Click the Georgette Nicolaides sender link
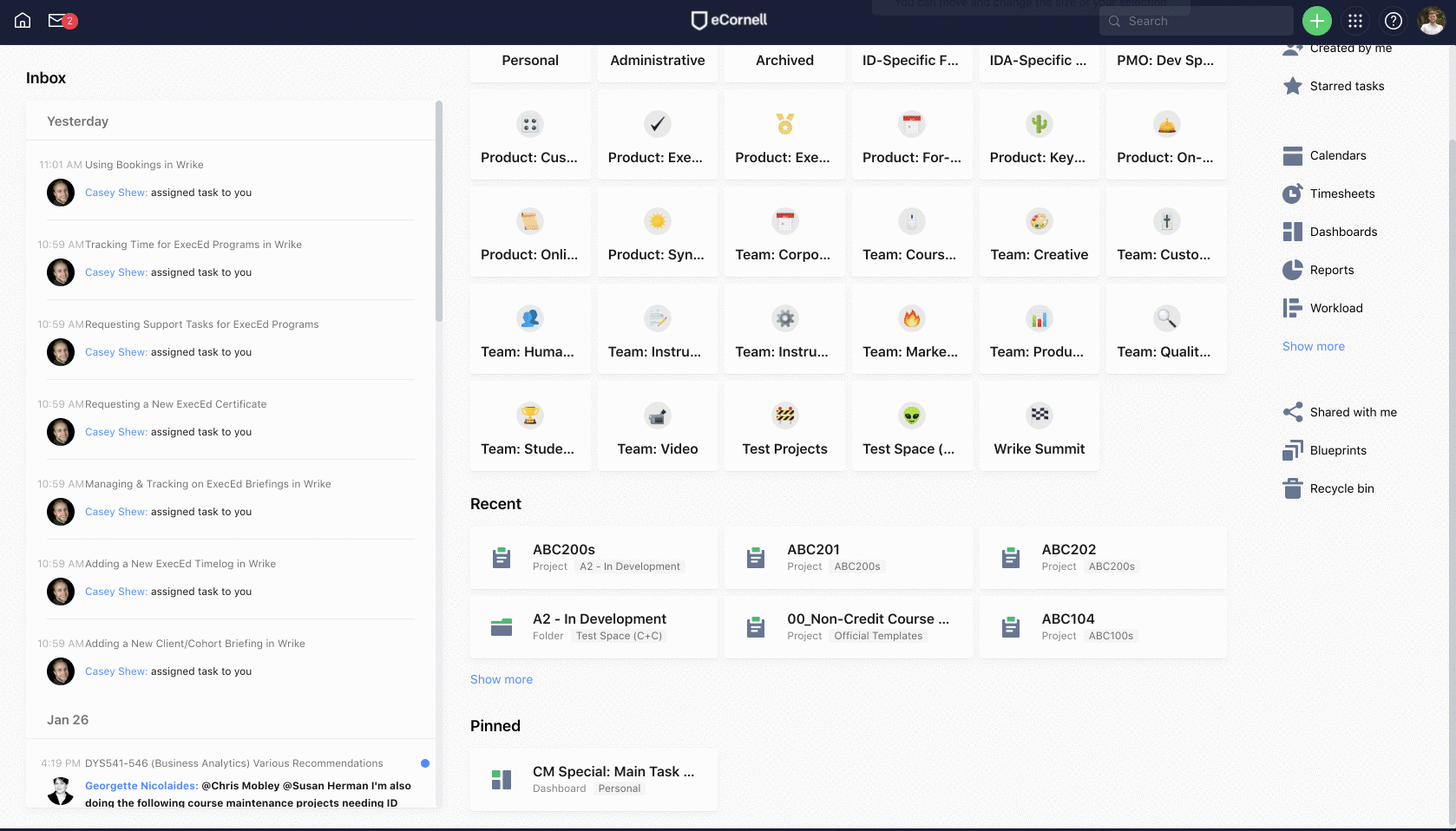 141,786
